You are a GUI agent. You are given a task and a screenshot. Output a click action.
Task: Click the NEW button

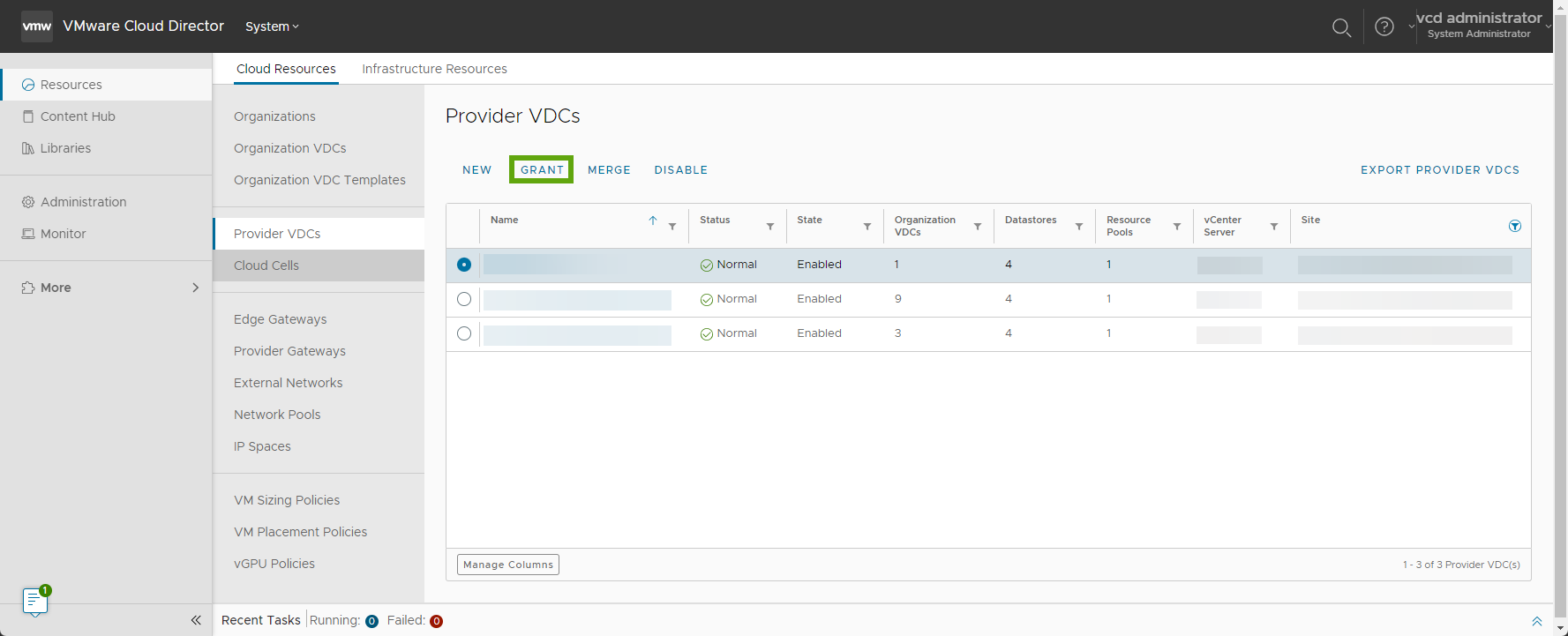[476, 170]
